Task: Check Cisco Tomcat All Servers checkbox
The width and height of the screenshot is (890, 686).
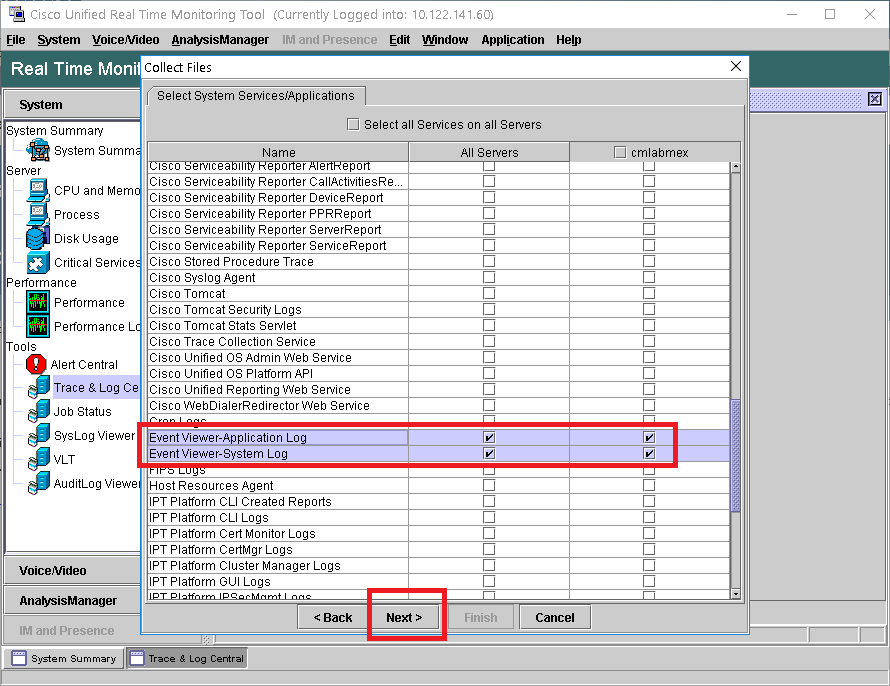Action: click(489, 293)
